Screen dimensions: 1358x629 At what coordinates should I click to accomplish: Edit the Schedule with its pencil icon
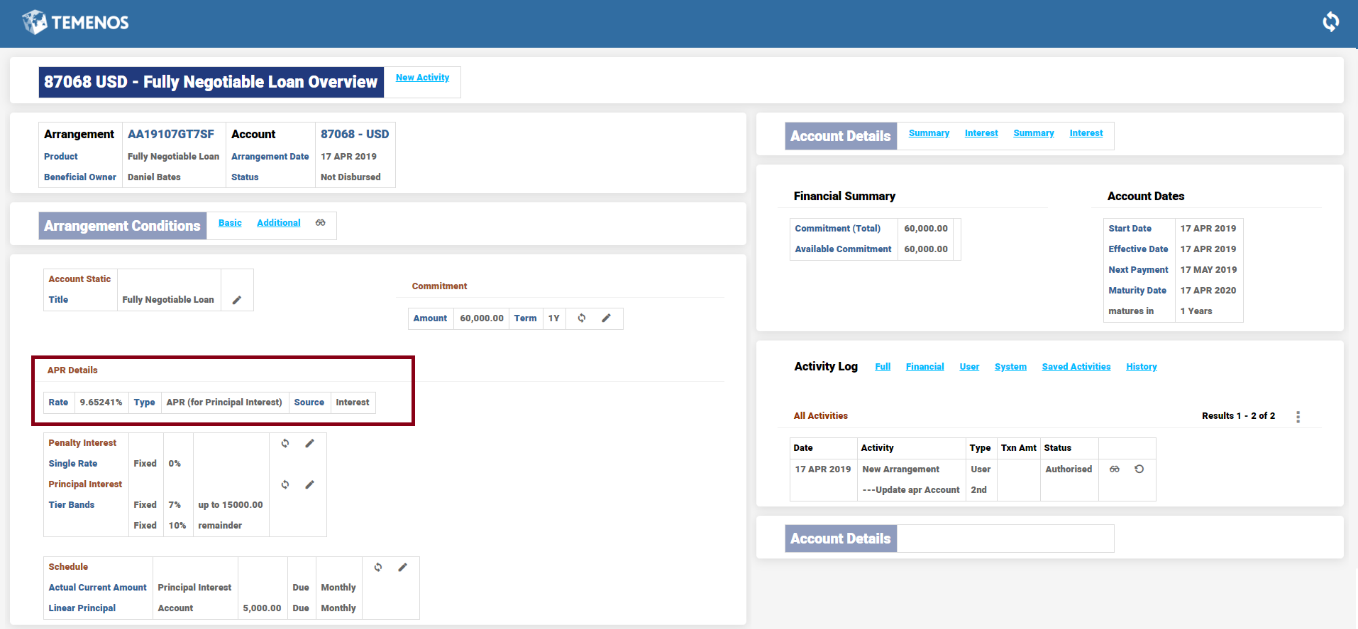[x=402, y=567]
